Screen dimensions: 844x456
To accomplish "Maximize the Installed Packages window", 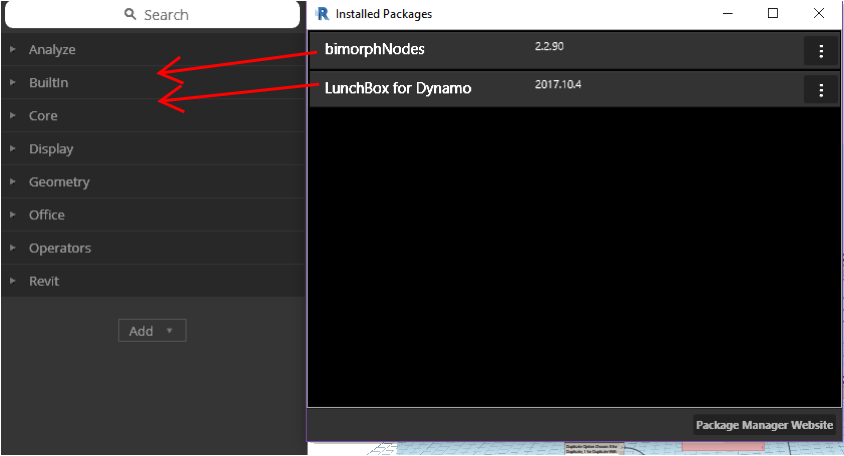I will [773, 13].
